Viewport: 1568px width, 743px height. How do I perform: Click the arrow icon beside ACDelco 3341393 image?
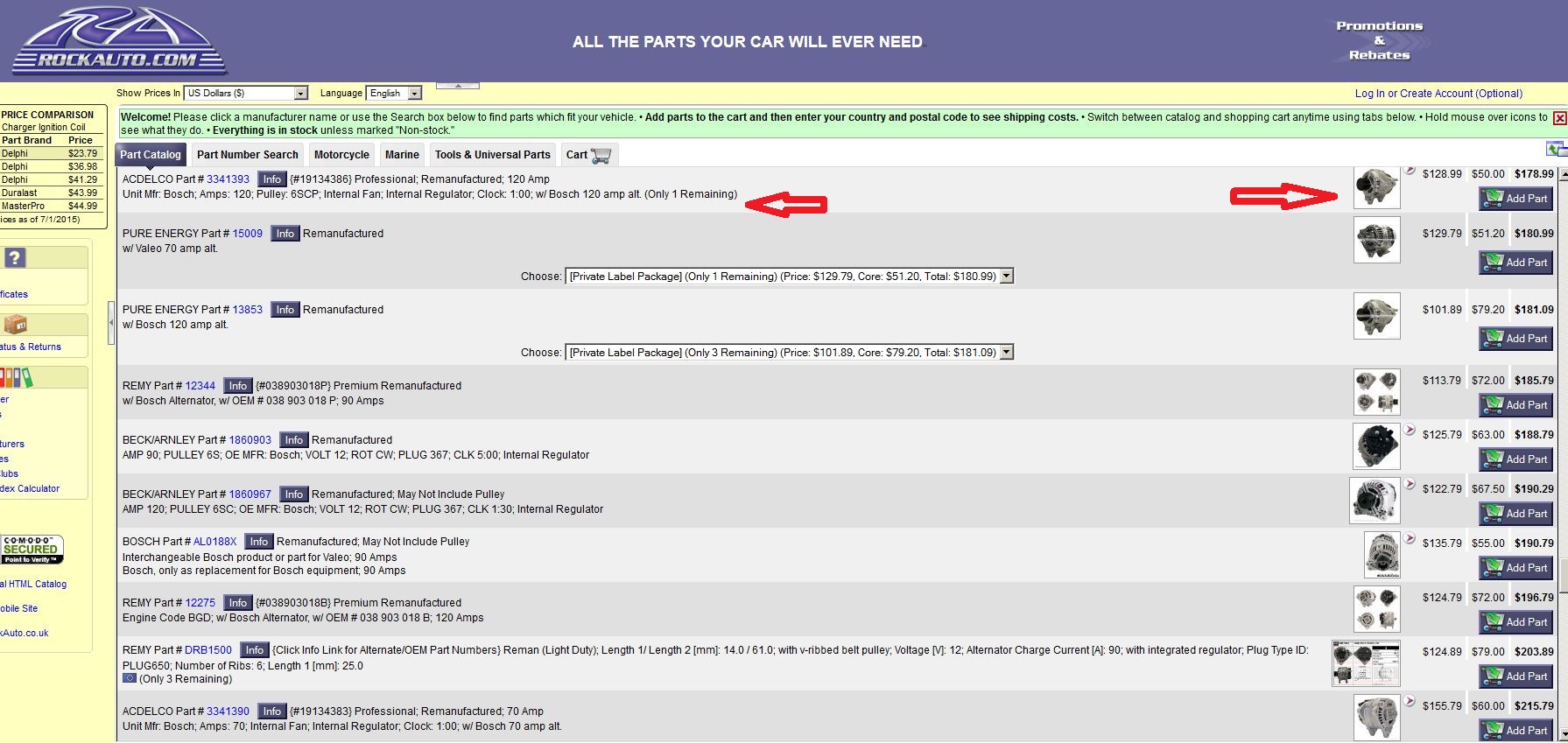pos(1410,170)
